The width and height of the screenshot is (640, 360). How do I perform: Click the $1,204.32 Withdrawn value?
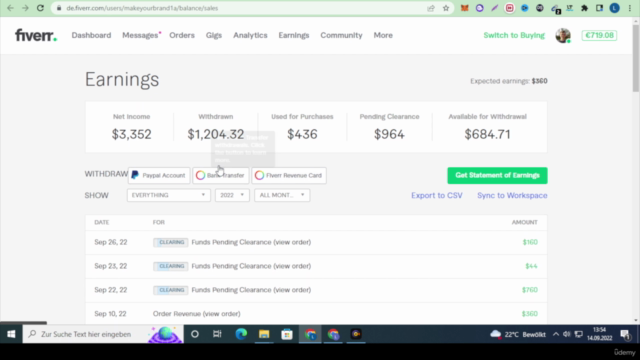click(216, 134)
